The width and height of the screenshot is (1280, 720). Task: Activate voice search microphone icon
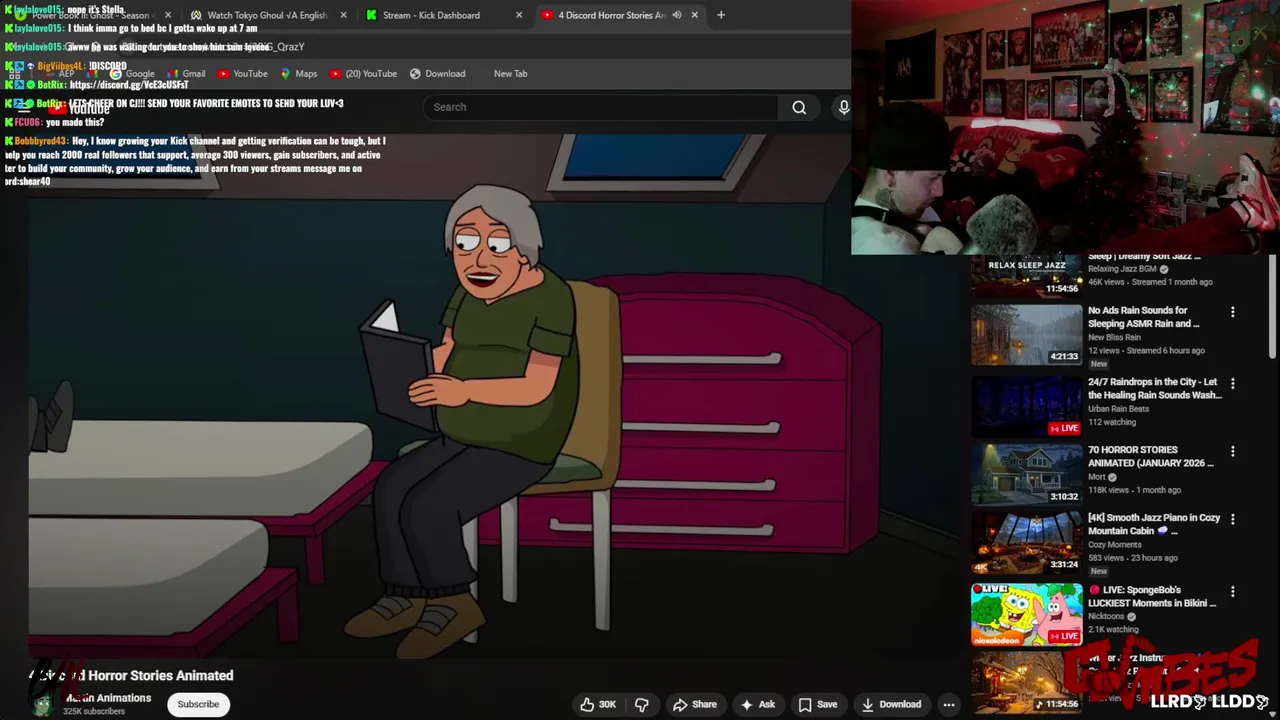click(x=844, y=107)
